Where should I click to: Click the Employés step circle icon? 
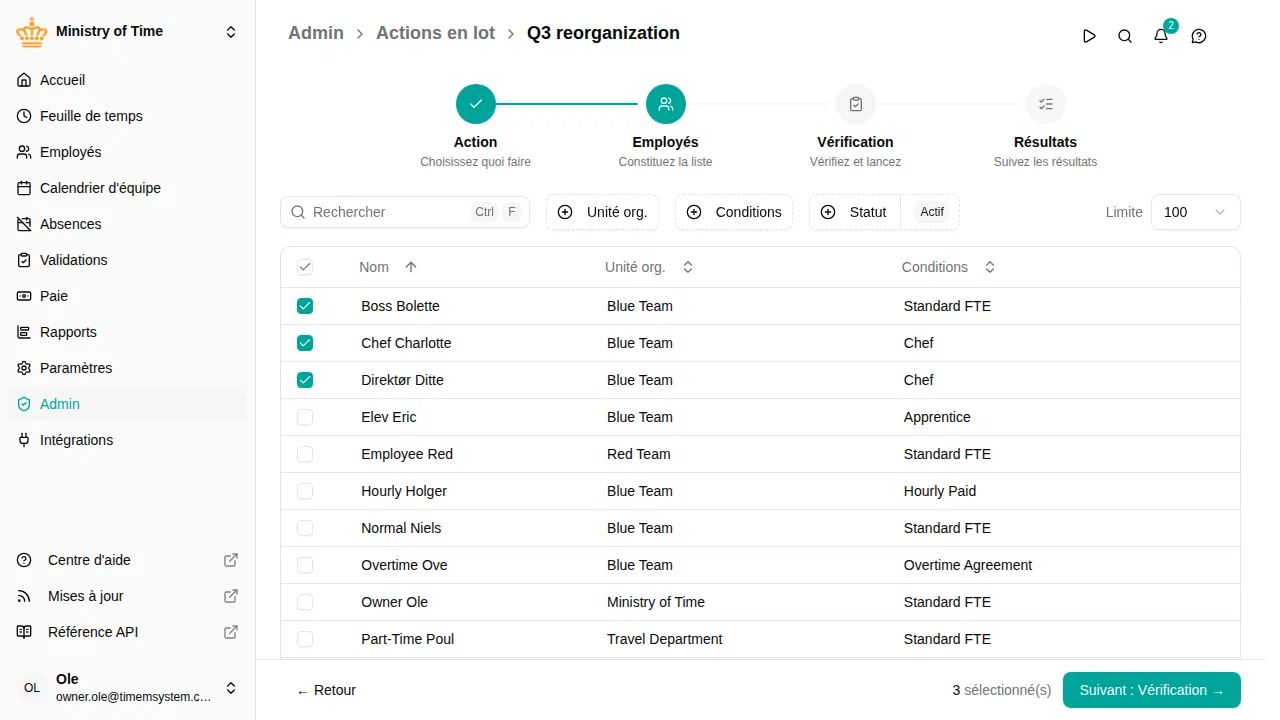666,104
